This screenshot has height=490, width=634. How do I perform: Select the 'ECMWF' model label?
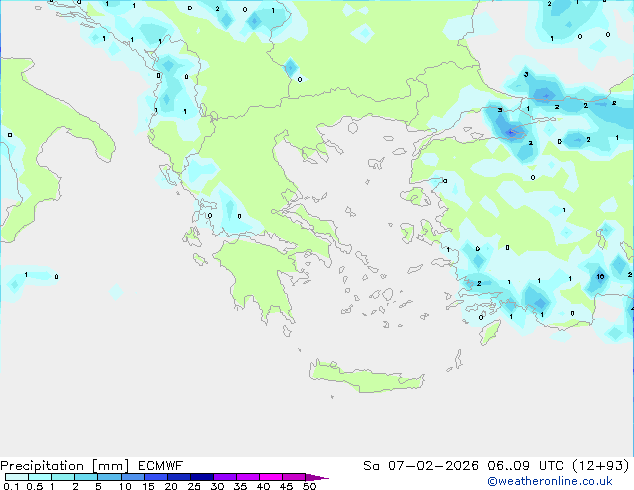pos(161,466)
